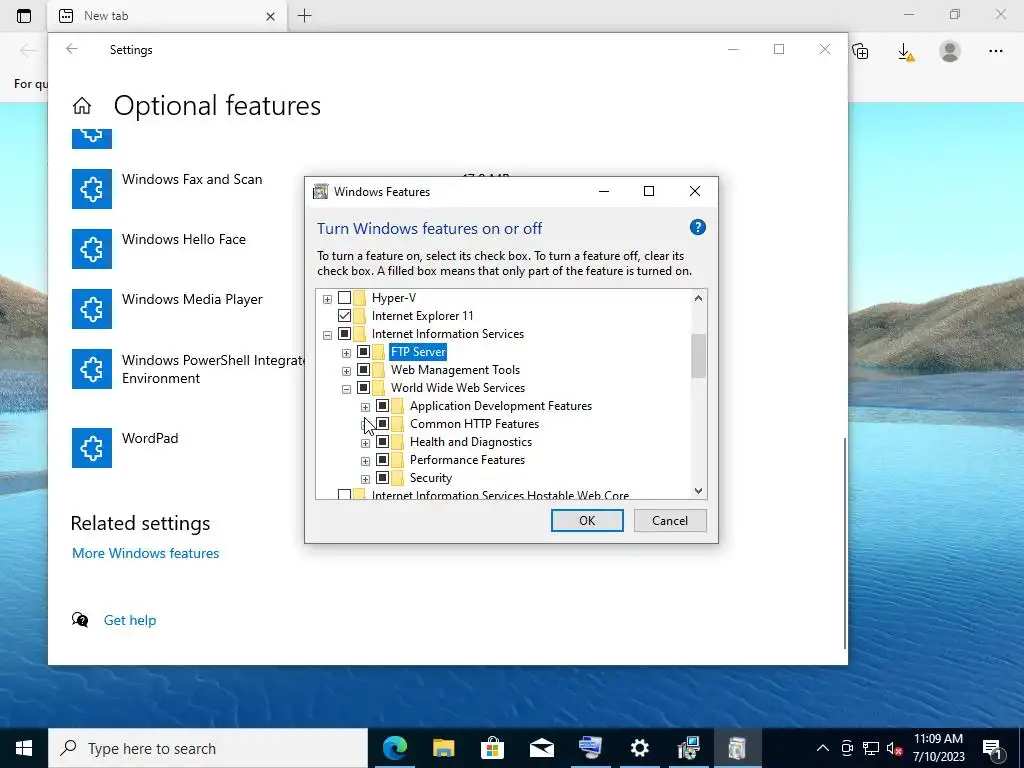This screenshot has width=1024, height=768.
Task: Collapse World Wide Web Services node
Action: point(346,389)
